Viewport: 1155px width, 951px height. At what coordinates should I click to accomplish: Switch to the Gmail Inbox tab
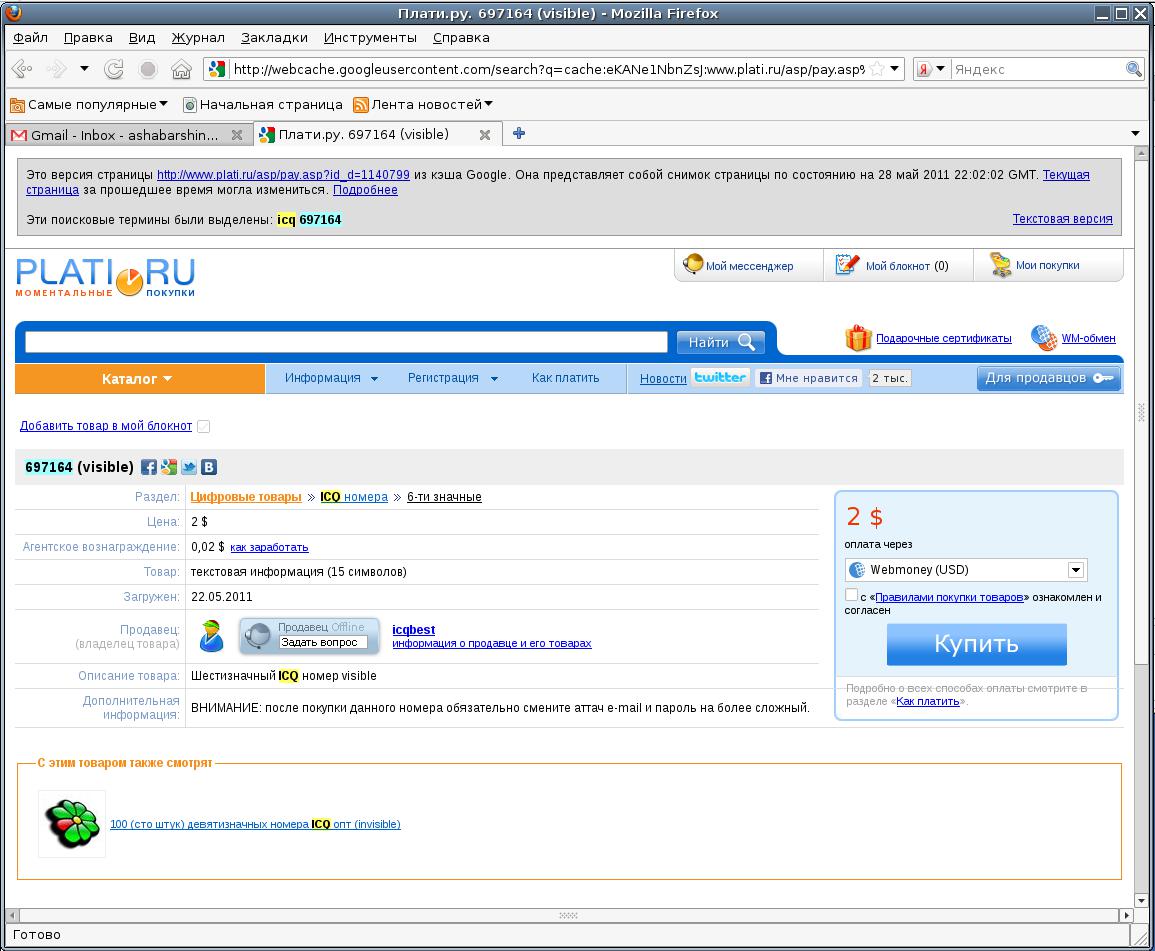(124, 135)
